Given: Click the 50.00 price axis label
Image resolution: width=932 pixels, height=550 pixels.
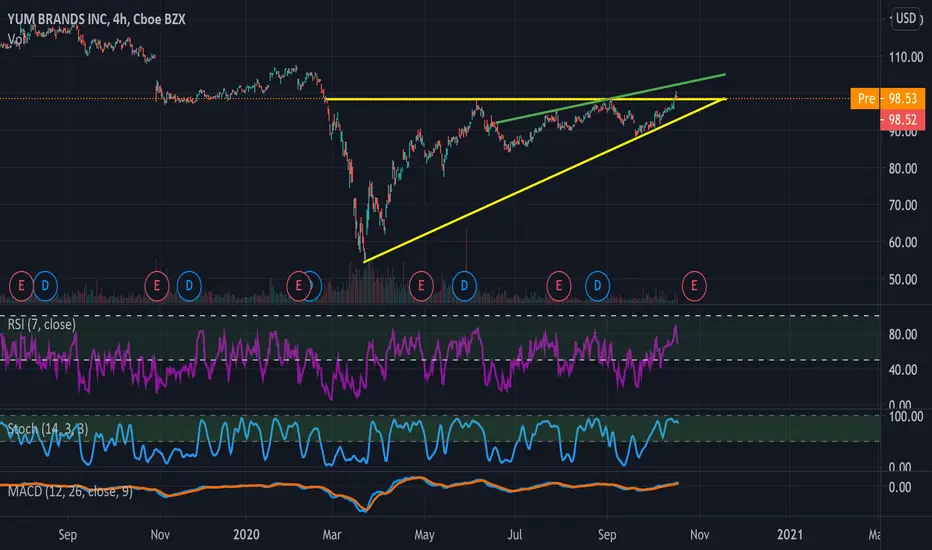Looking at the screenshot, I should pyautogui.click(x=903, y=279).
